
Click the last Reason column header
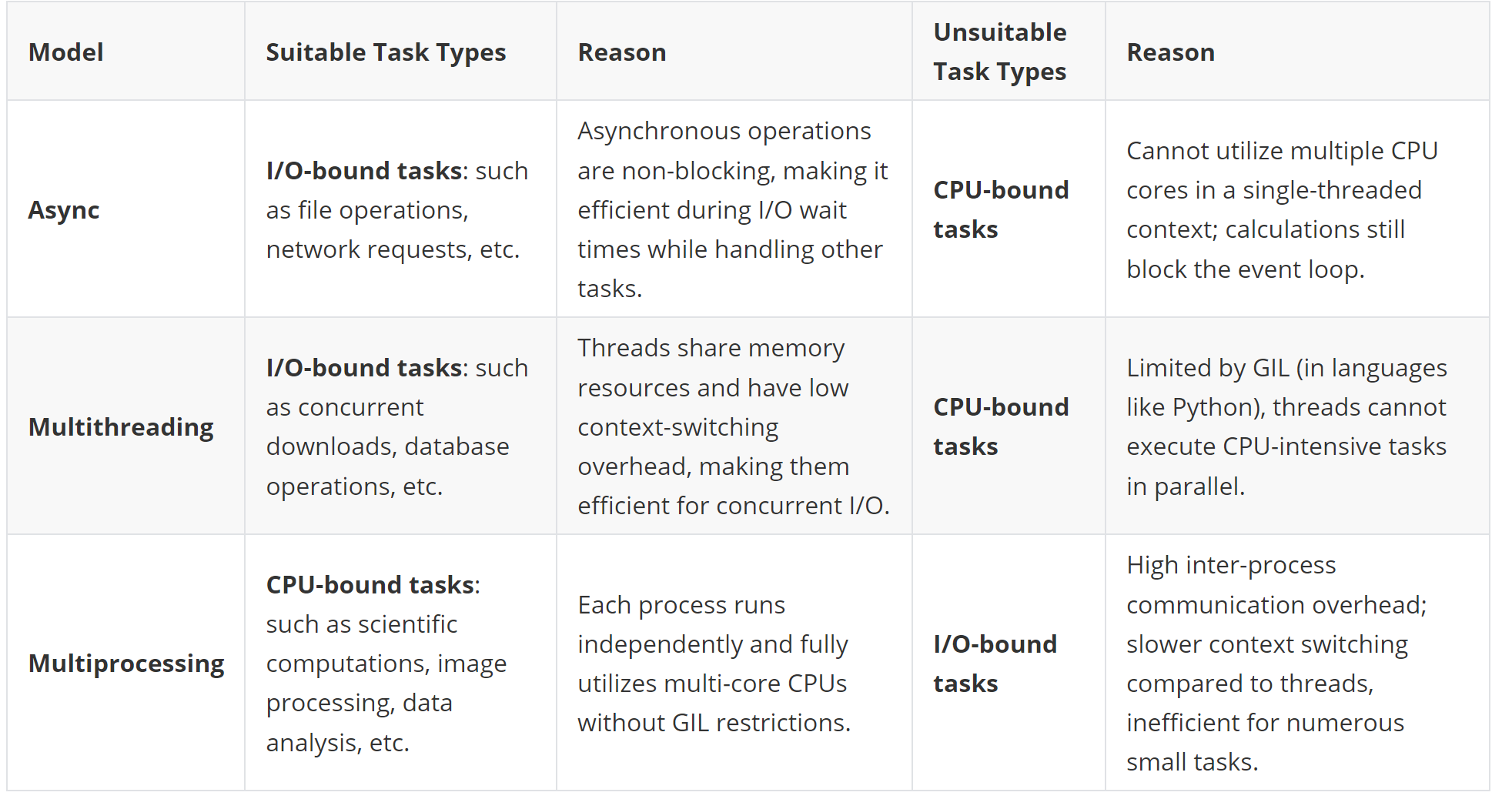[x=1297, y=52]
